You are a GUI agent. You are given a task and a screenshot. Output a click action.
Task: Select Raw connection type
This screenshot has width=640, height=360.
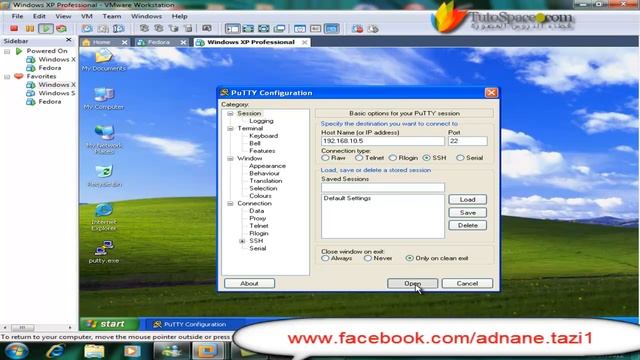(x=325, y=158)
